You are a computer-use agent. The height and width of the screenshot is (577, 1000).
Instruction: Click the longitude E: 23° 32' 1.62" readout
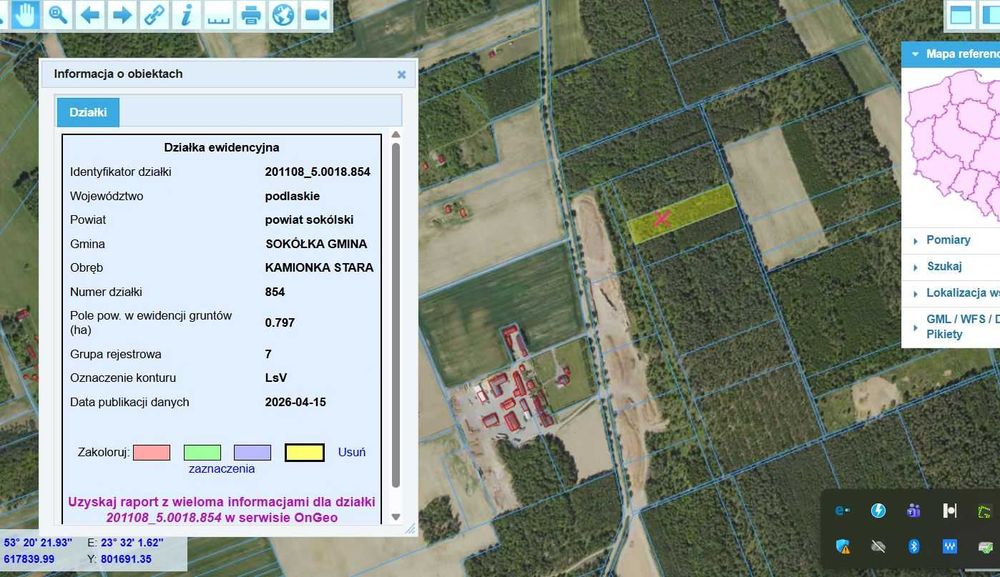click(x=125, y=543)
